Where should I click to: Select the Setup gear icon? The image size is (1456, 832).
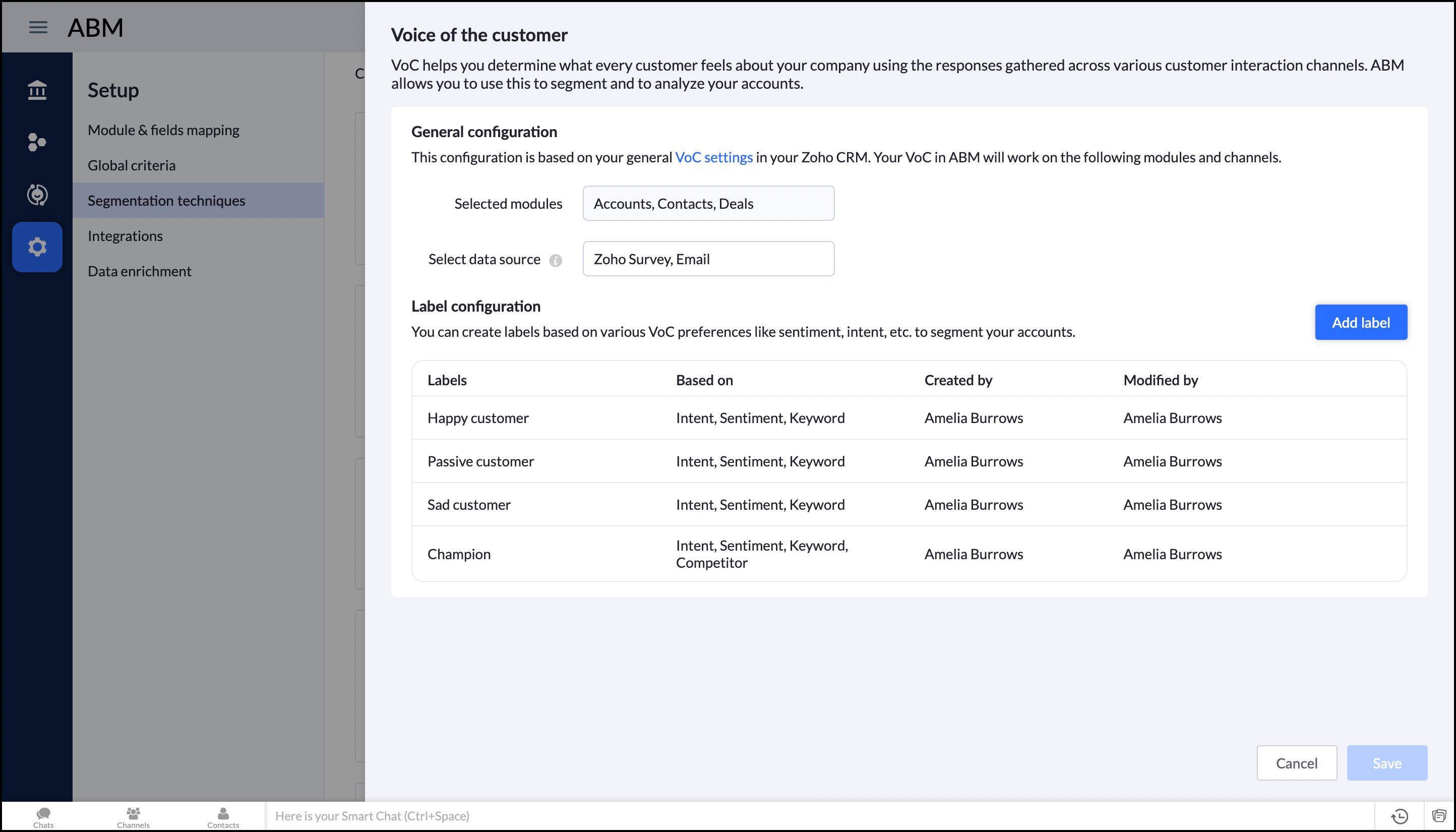(x=37, y=247)
